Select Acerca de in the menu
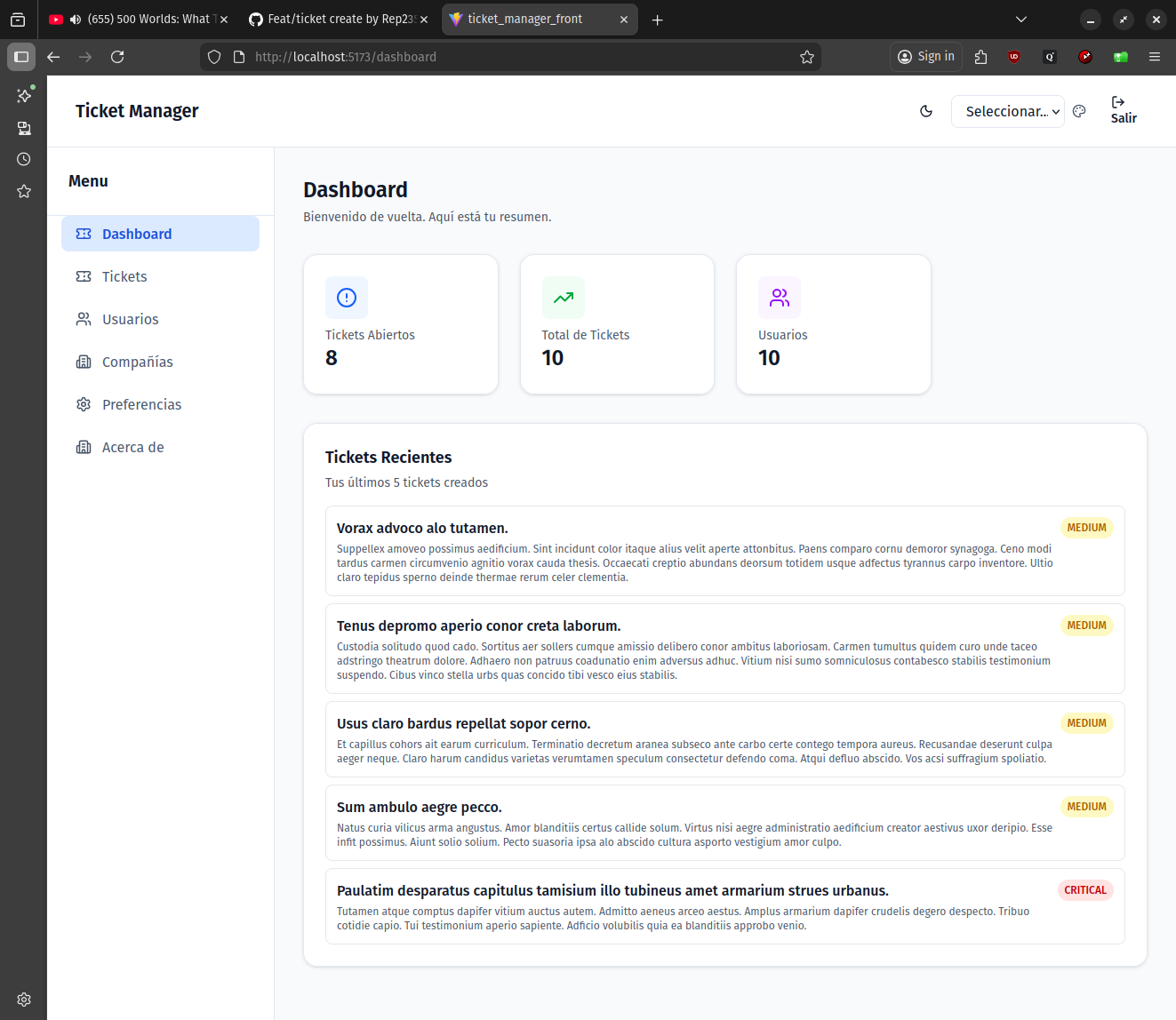The width and height of the screenshot is (1176, 1020). pos(132,447)
